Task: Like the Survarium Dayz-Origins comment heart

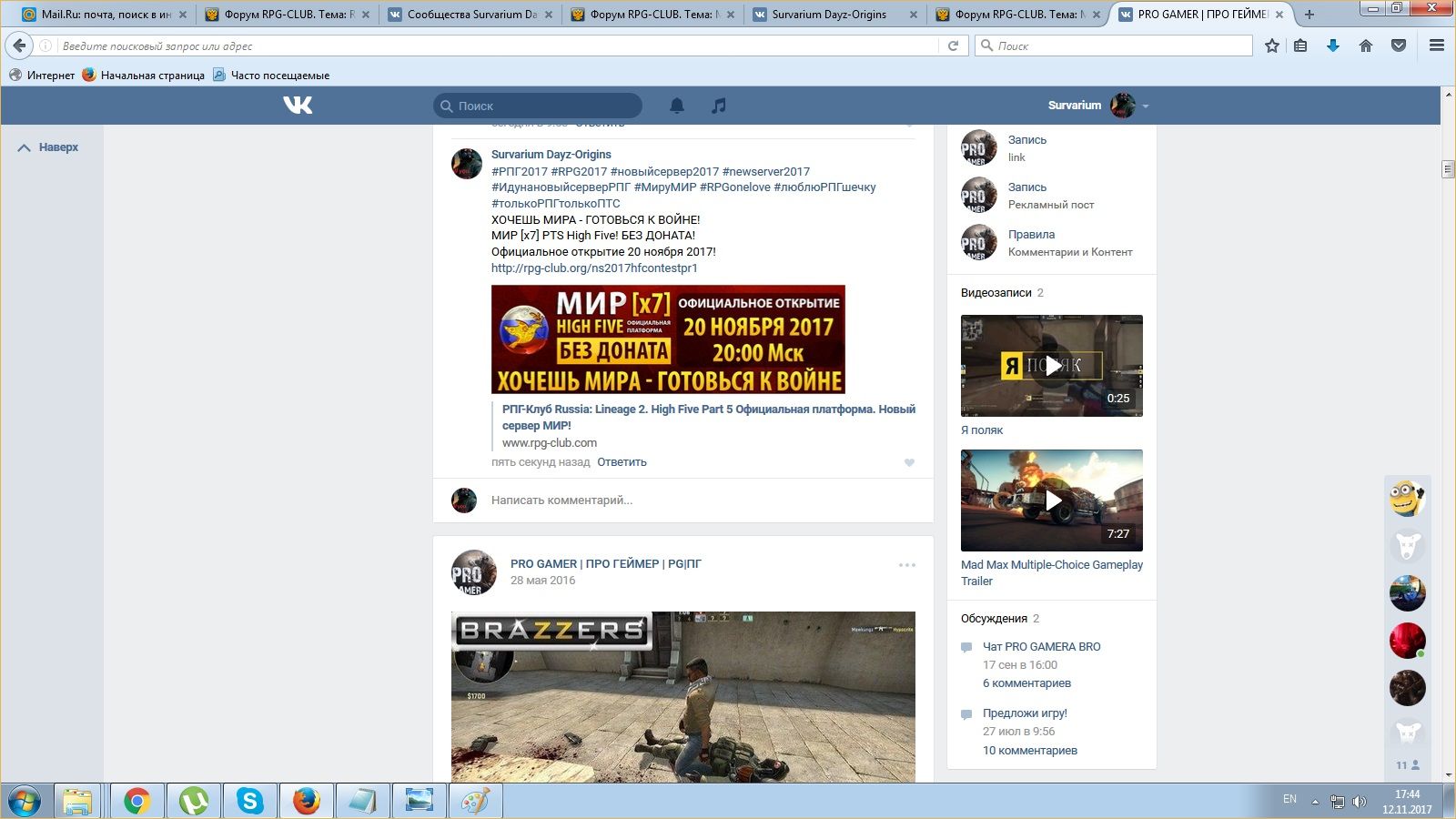Action: point(909,463)
